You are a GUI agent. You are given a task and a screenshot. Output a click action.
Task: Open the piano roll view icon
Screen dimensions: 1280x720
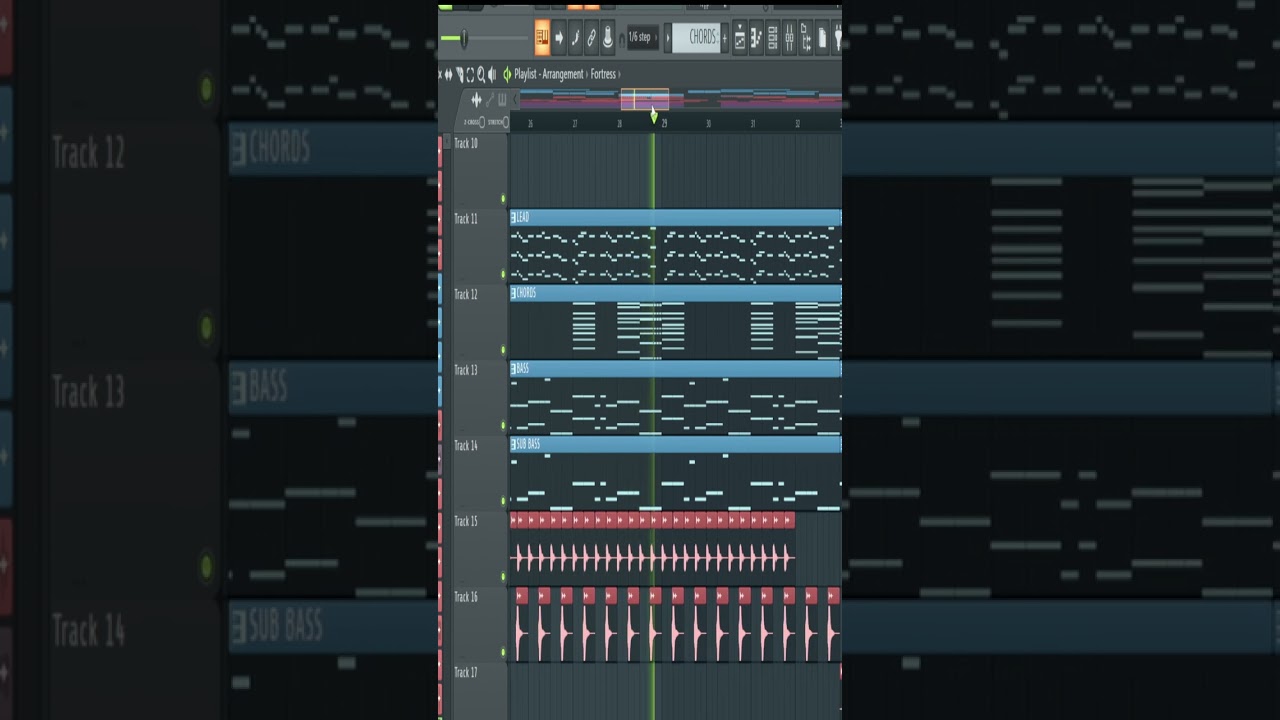pos(756,38)
